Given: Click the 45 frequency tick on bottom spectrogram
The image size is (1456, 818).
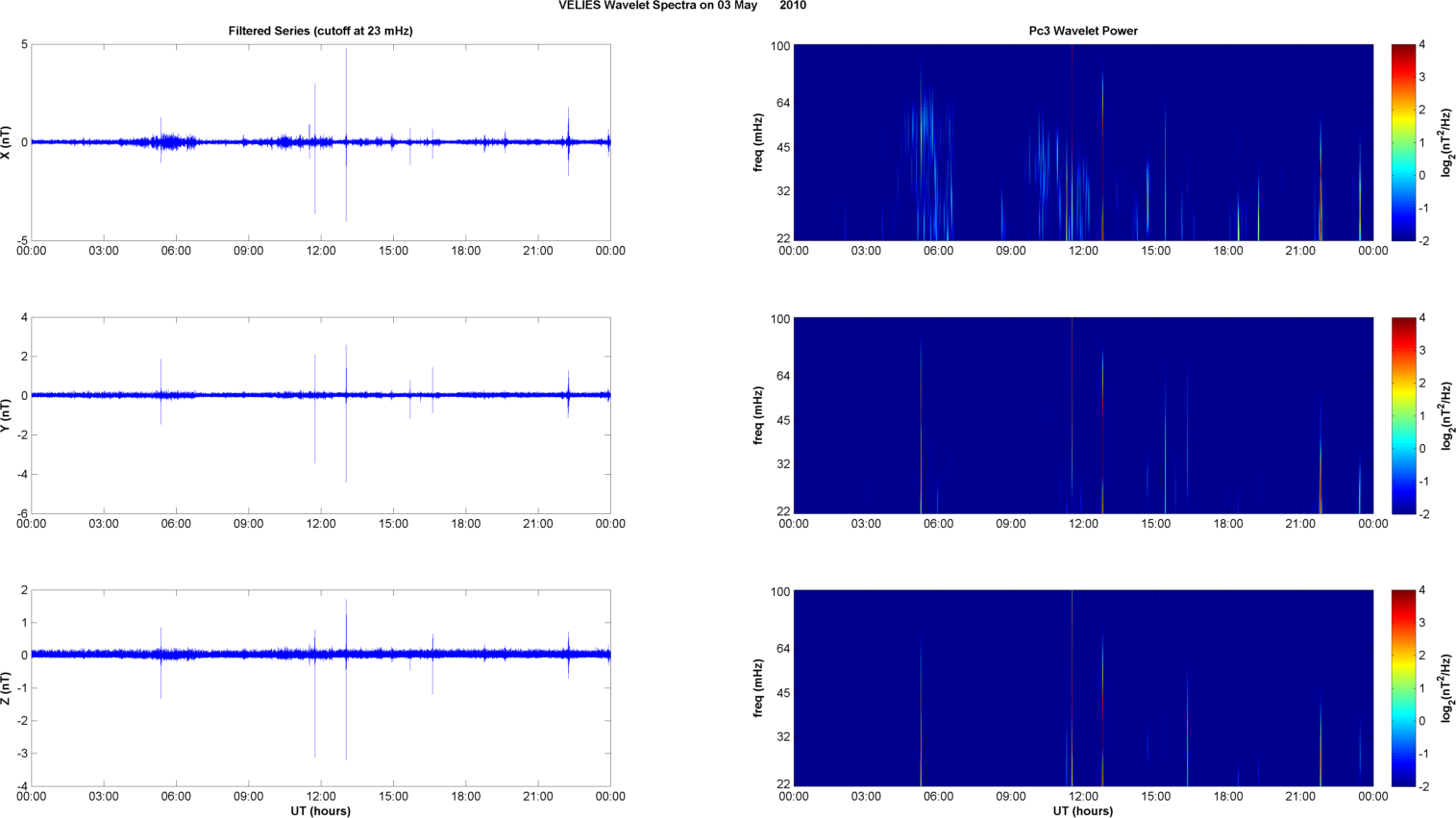Looking at the screenshot, I should (783, 693).
